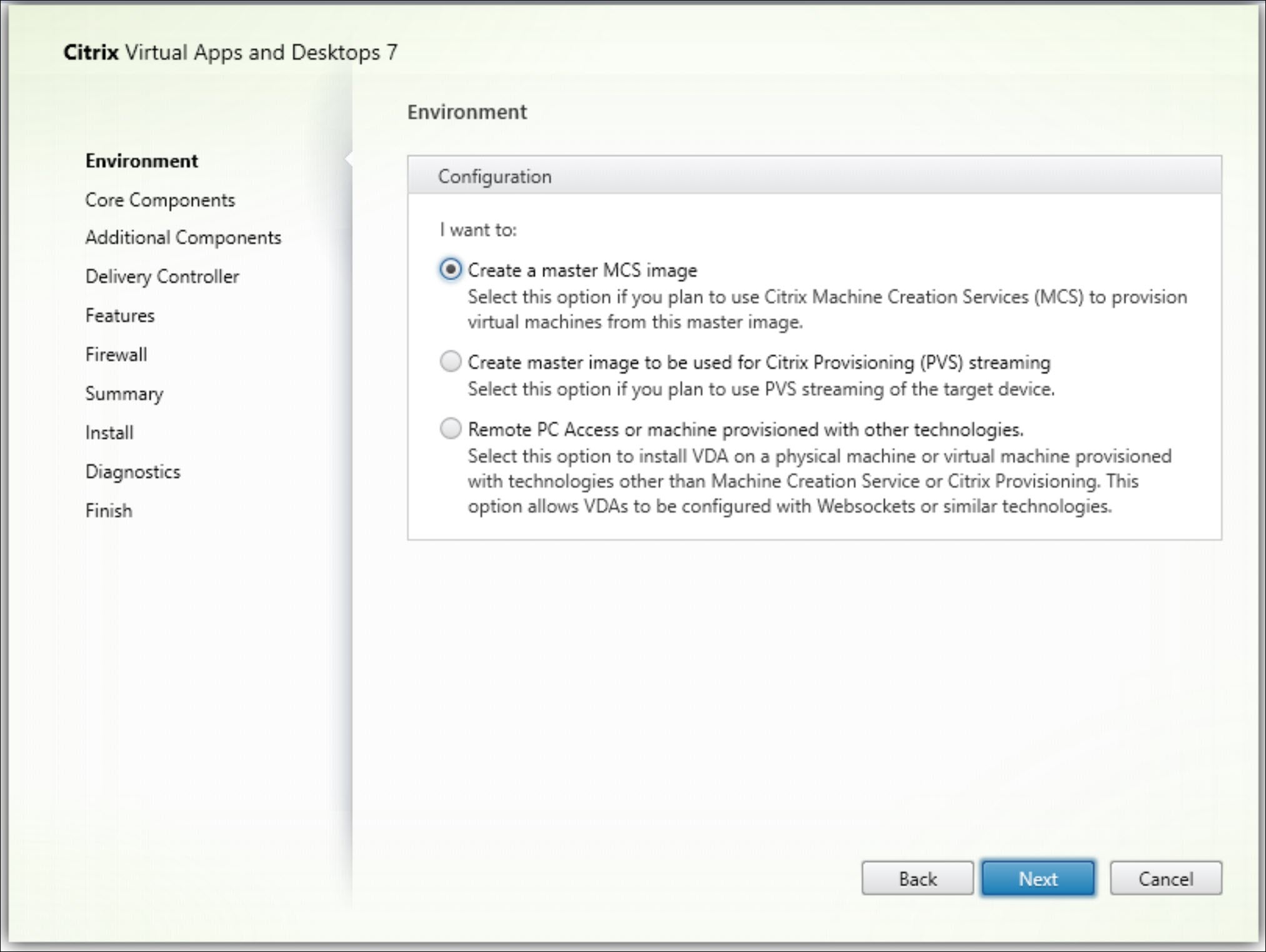
Task: Click the Environment step in sidebar
Action: pyautogui.click(x=142, y=160)
